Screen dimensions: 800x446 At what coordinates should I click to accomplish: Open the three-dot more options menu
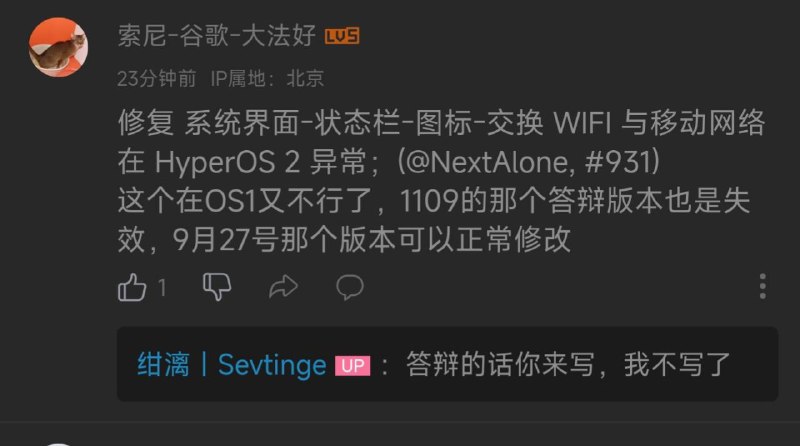(762, 286)
